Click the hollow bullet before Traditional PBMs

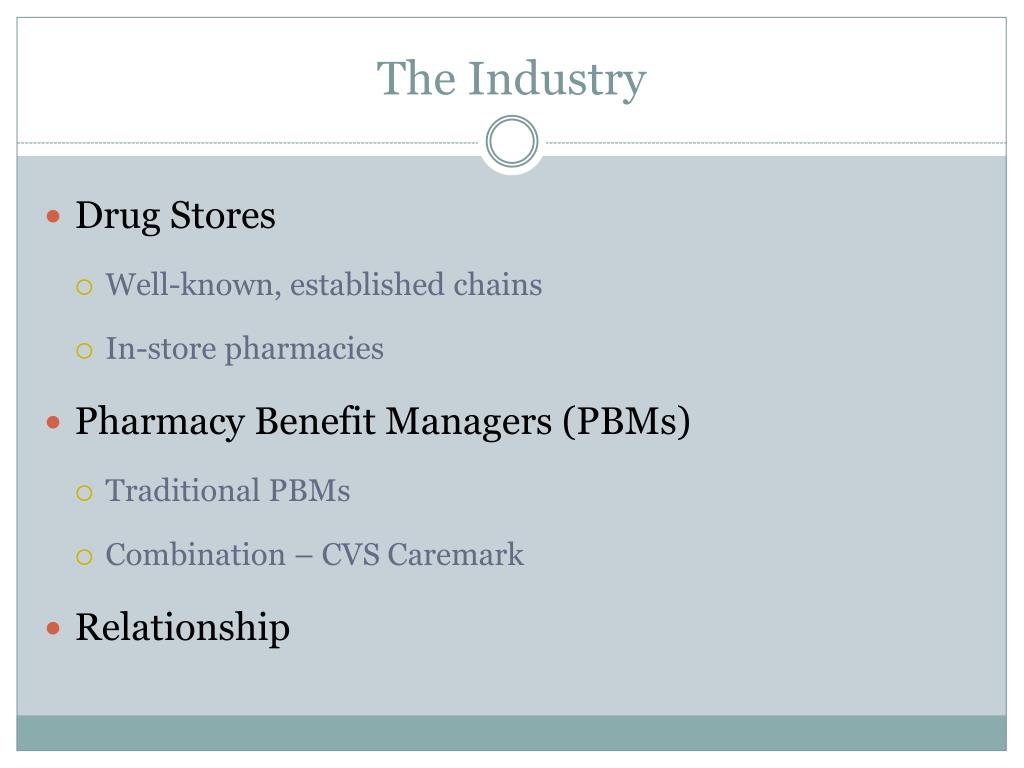(x=84, y=492)
